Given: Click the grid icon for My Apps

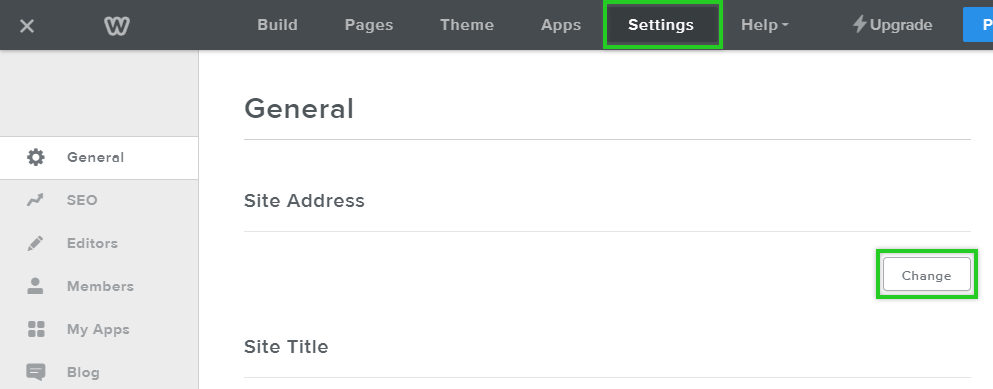Looking at the screenshot, I should click(35, 329).
